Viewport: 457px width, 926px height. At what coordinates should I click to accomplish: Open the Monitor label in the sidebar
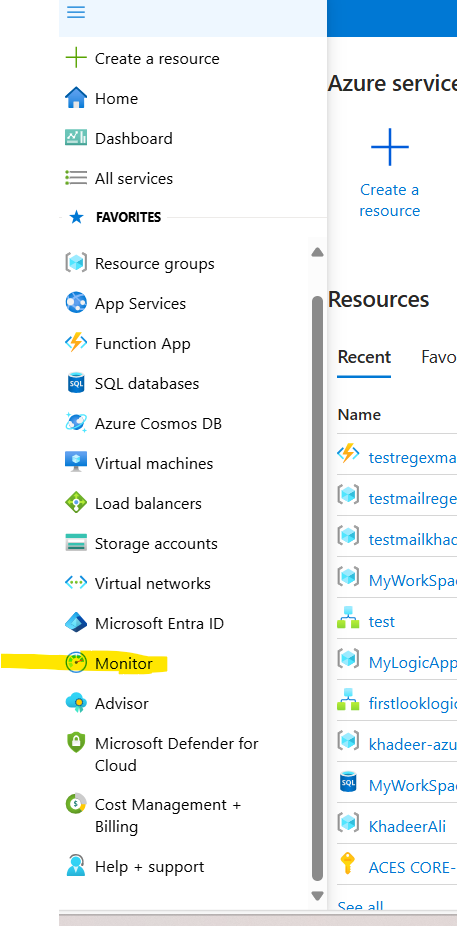coord(124,664)
